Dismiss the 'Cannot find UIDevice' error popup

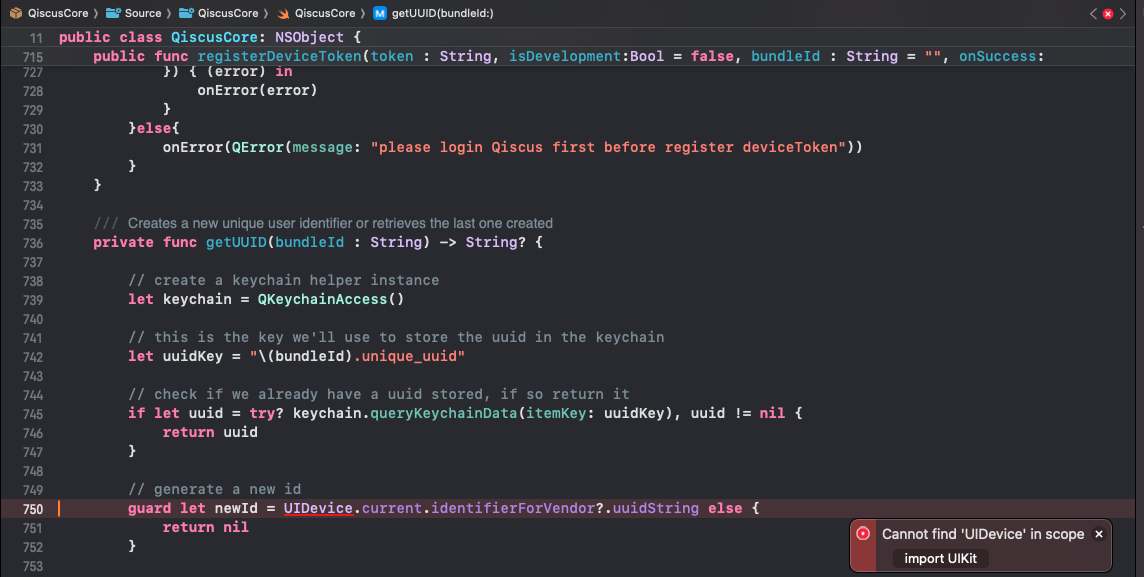click(1099, 534)
